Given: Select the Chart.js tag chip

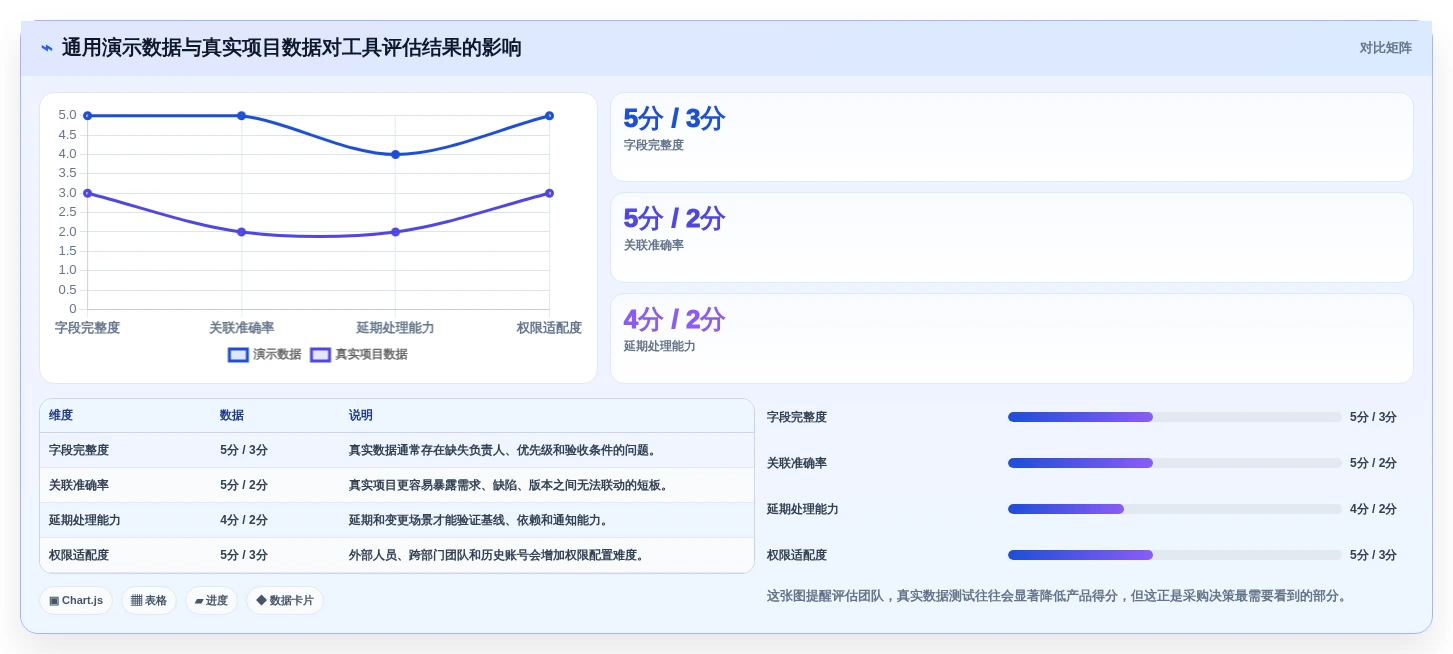Looking at the screenshot, I should [76, 601].
